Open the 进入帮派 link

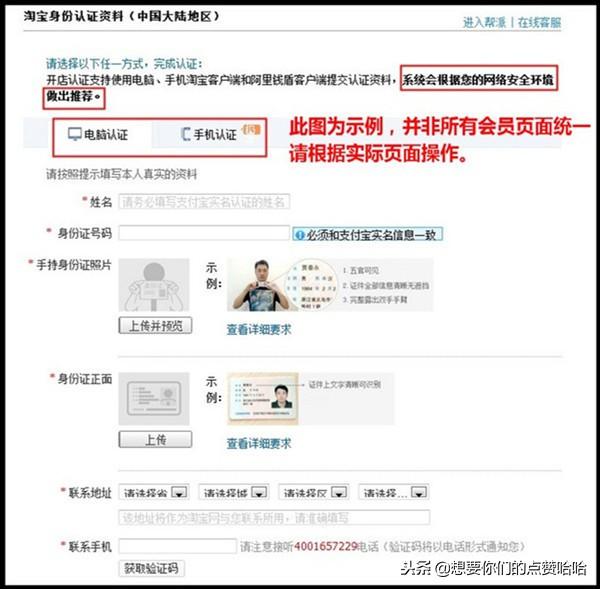tap(484, 22)
